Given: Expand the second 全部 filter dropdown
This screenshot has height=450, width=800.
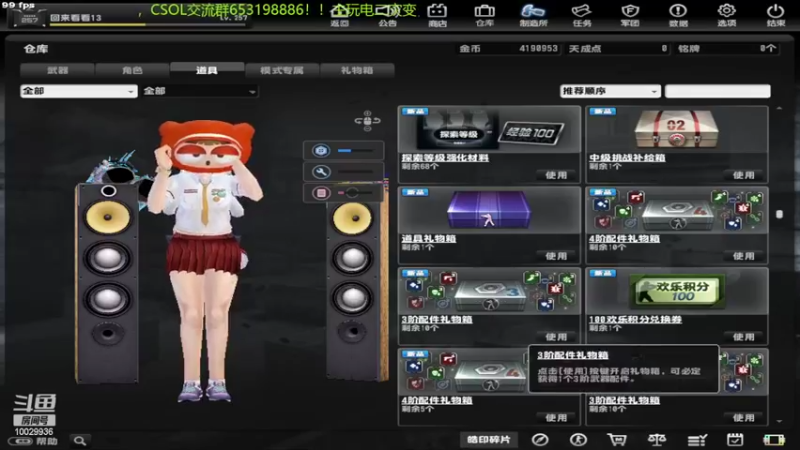Looking at the screenshot, I should pyautogui.click(x=200, y=91).
